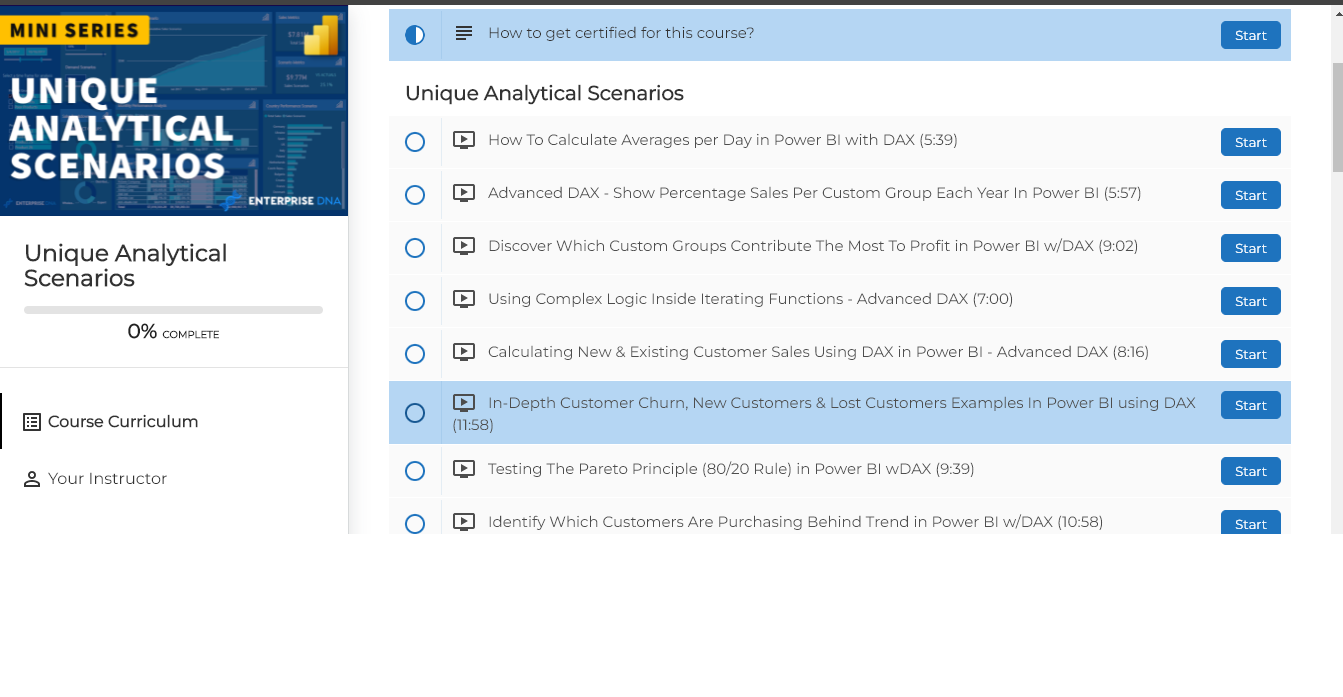
Task: Click 'How to get certified for this course?' title
Action: (621, 33)
